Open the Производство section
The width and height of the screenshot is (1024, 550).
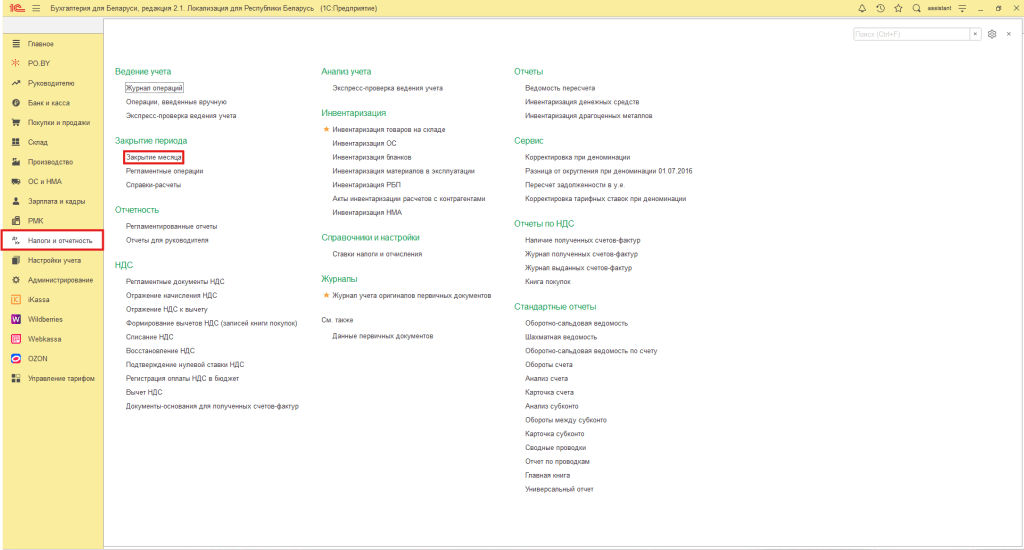pos(50,161)
